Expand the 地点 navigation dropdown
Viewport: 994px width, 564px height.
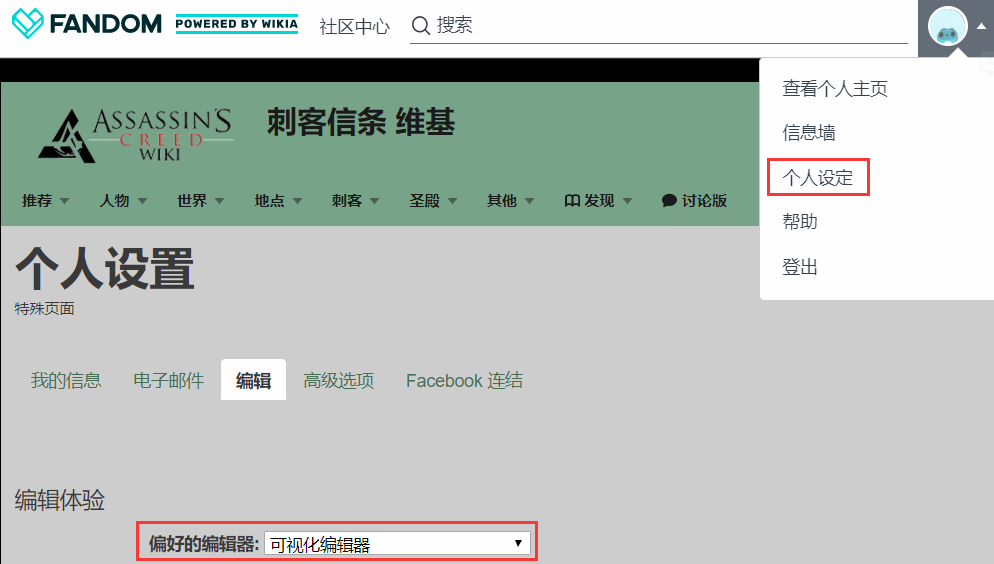point(278,201)
